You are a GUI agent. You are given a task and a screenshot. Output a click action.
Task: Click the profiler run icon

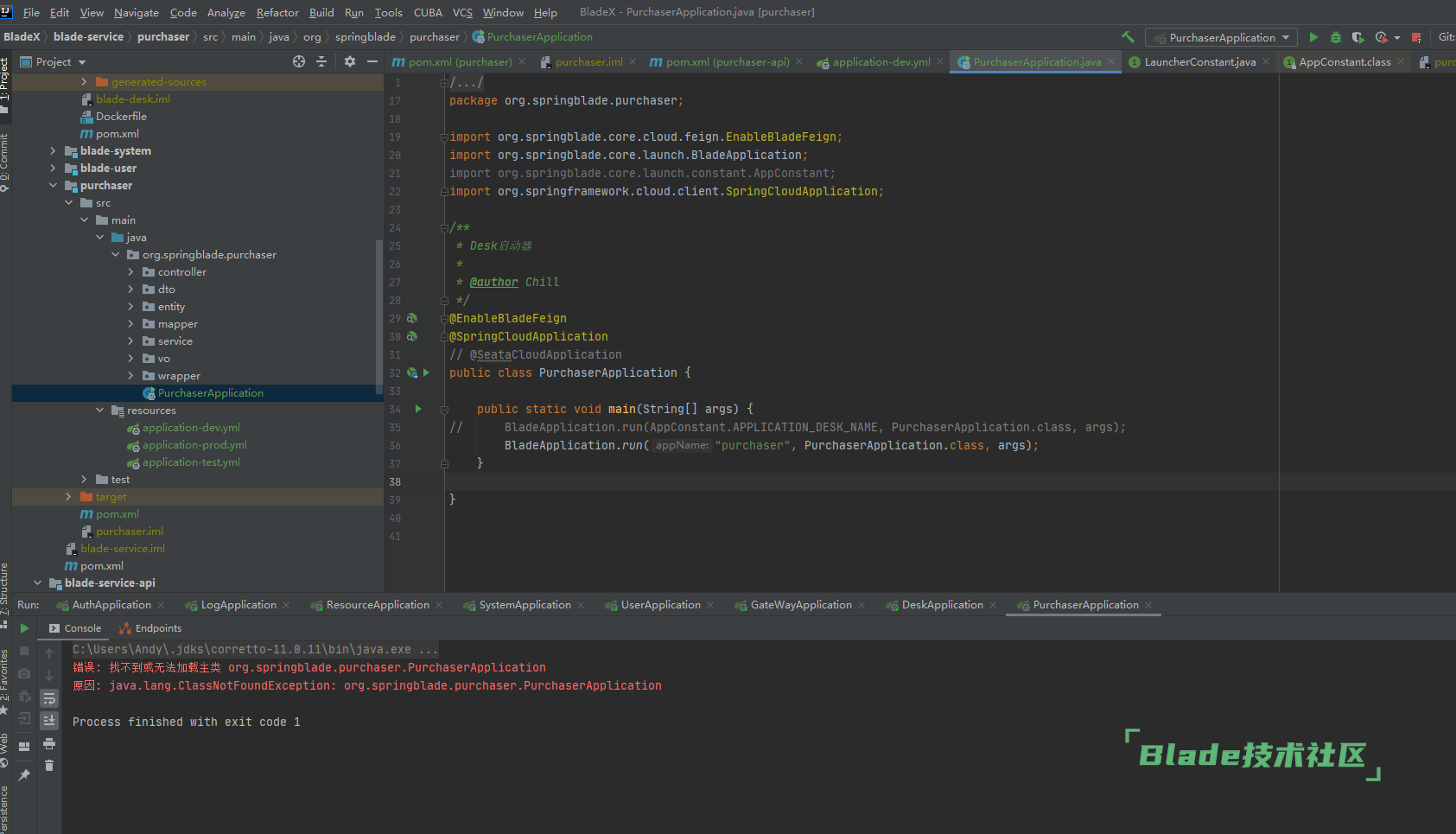1381,37
